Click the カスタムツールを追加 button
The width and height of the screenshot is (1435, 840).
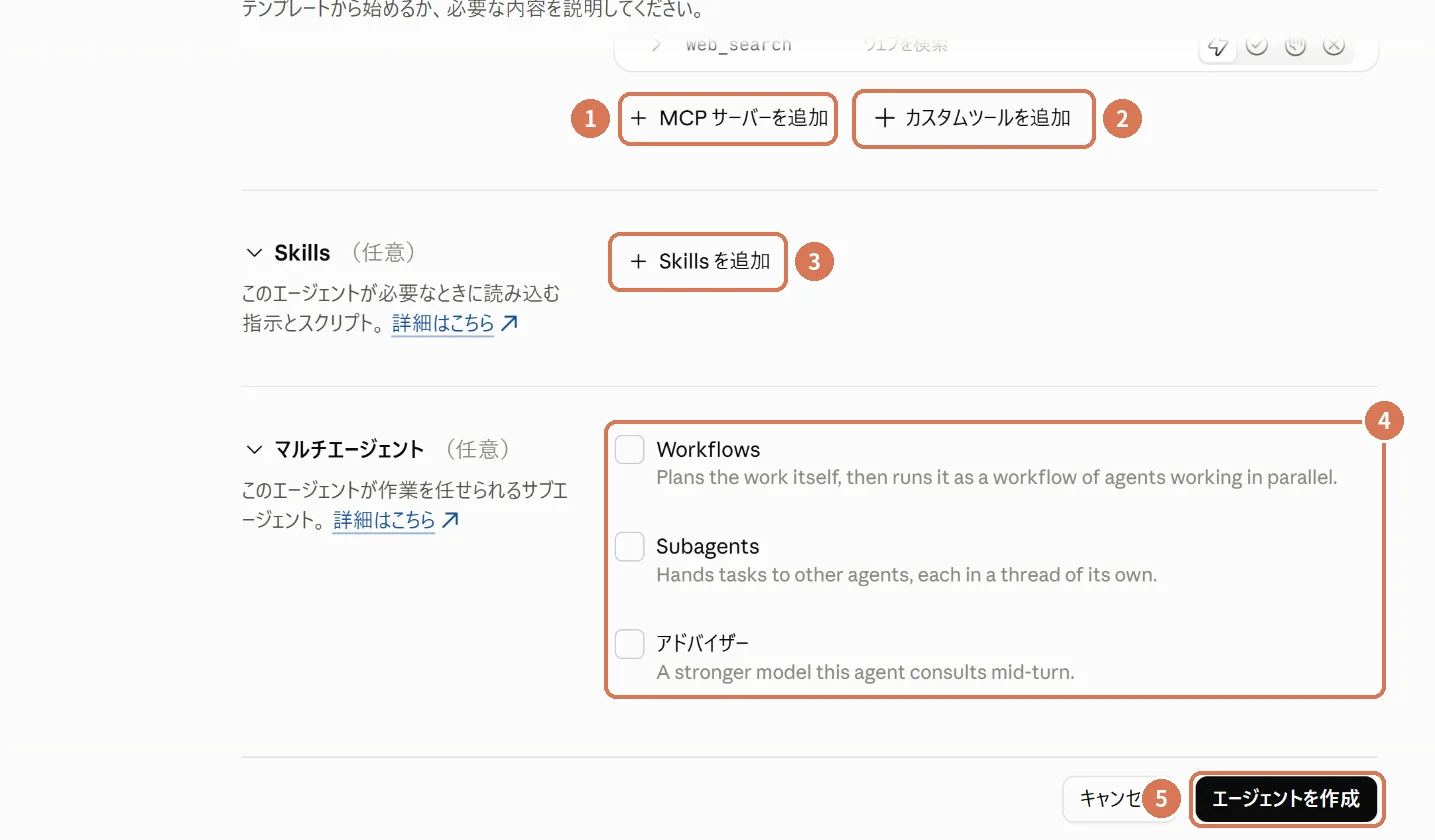(x=974, y=119)
